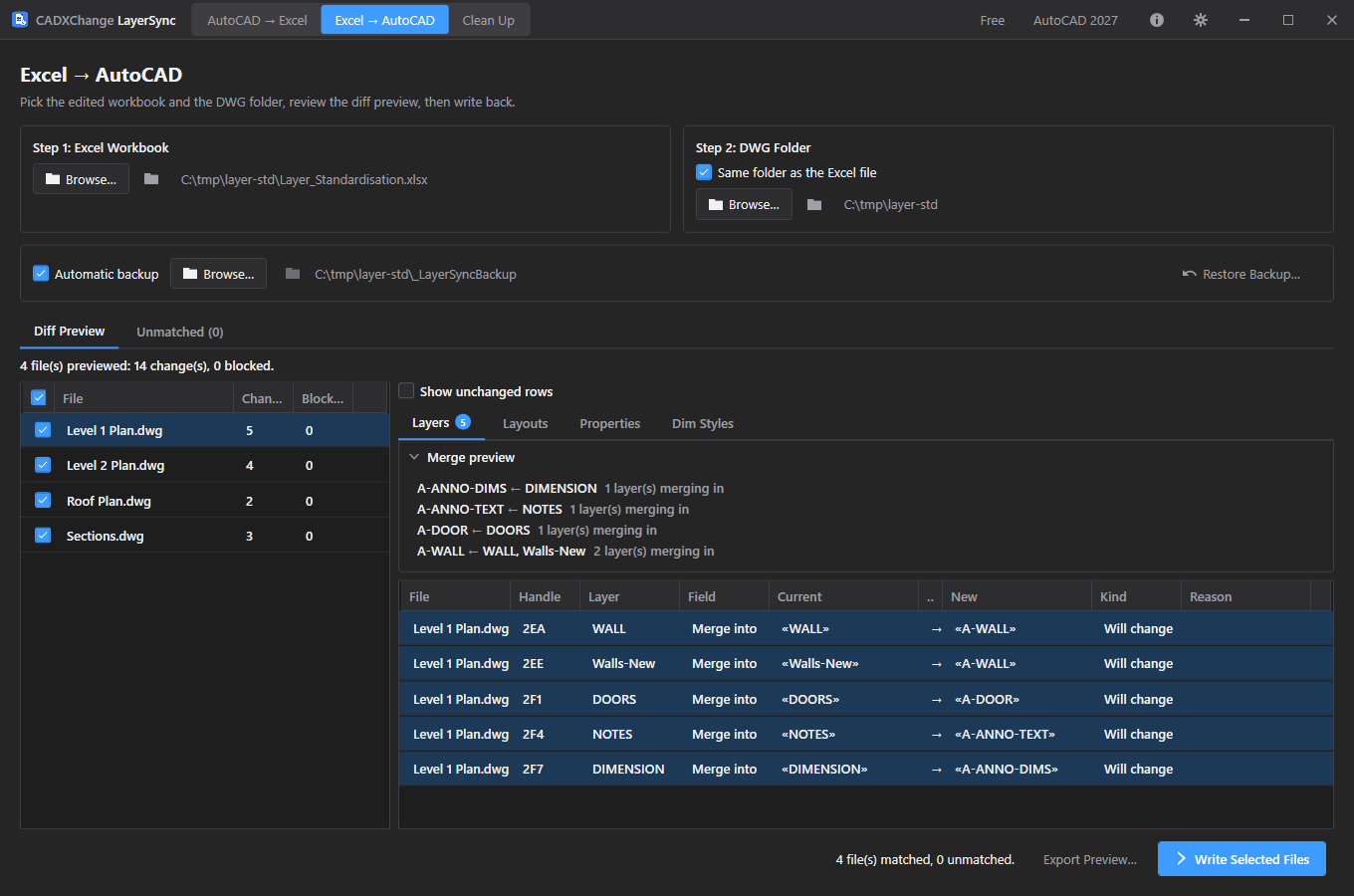Toggle the light/dark theme sun icon

pyautogui.click(x=1201, y=20)
